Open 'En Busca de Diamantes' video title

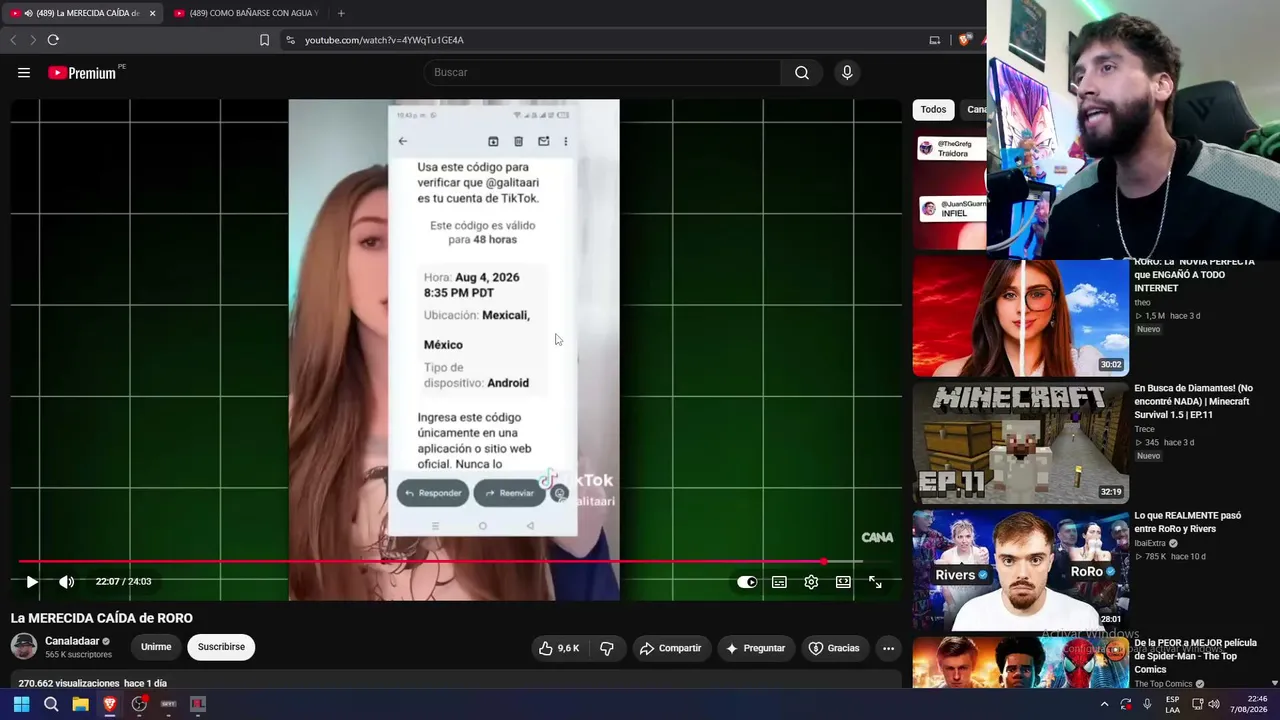1193,401
